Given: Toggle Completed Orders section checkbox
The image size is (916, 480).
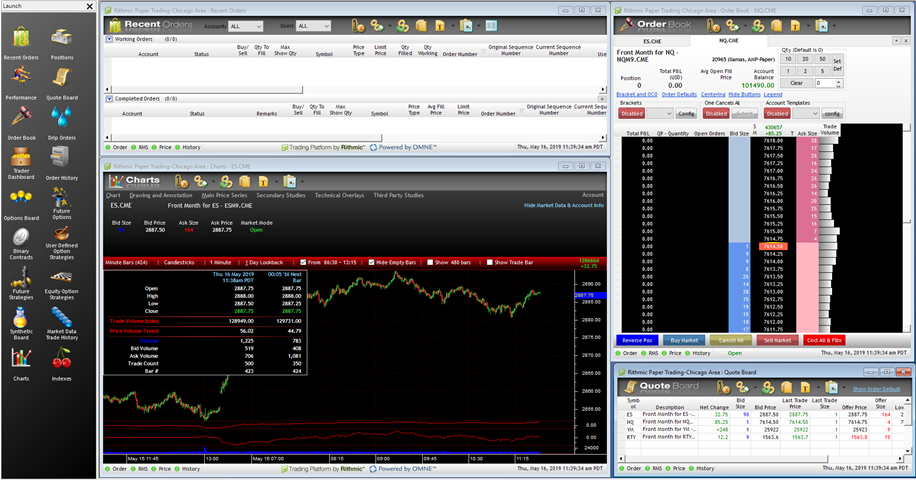Looking at the screenshot, I should tap(109, 99).
